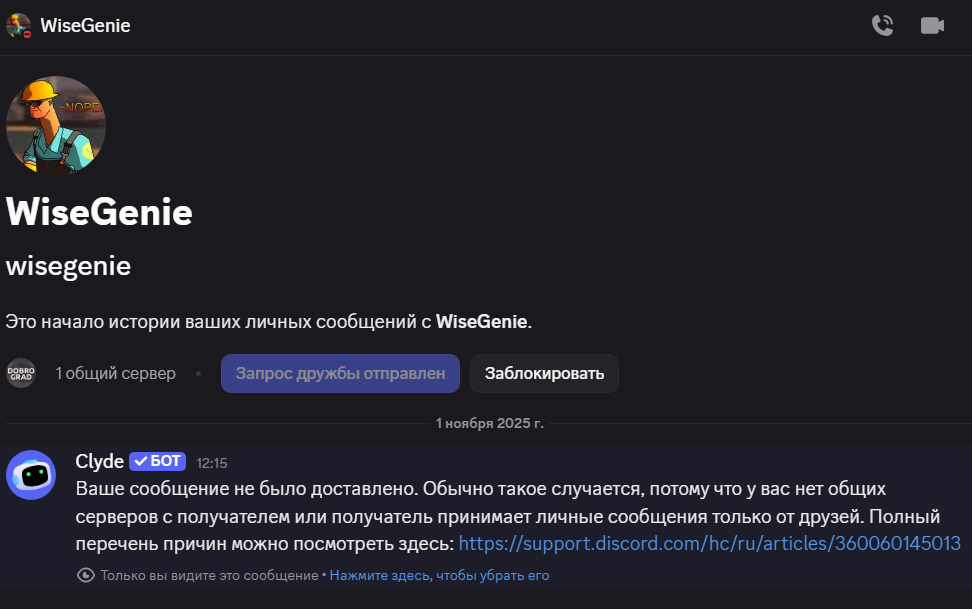Open the support.discord.com article link
The image size is (972, 609).
pyautogui.click(x=709, y=544)
